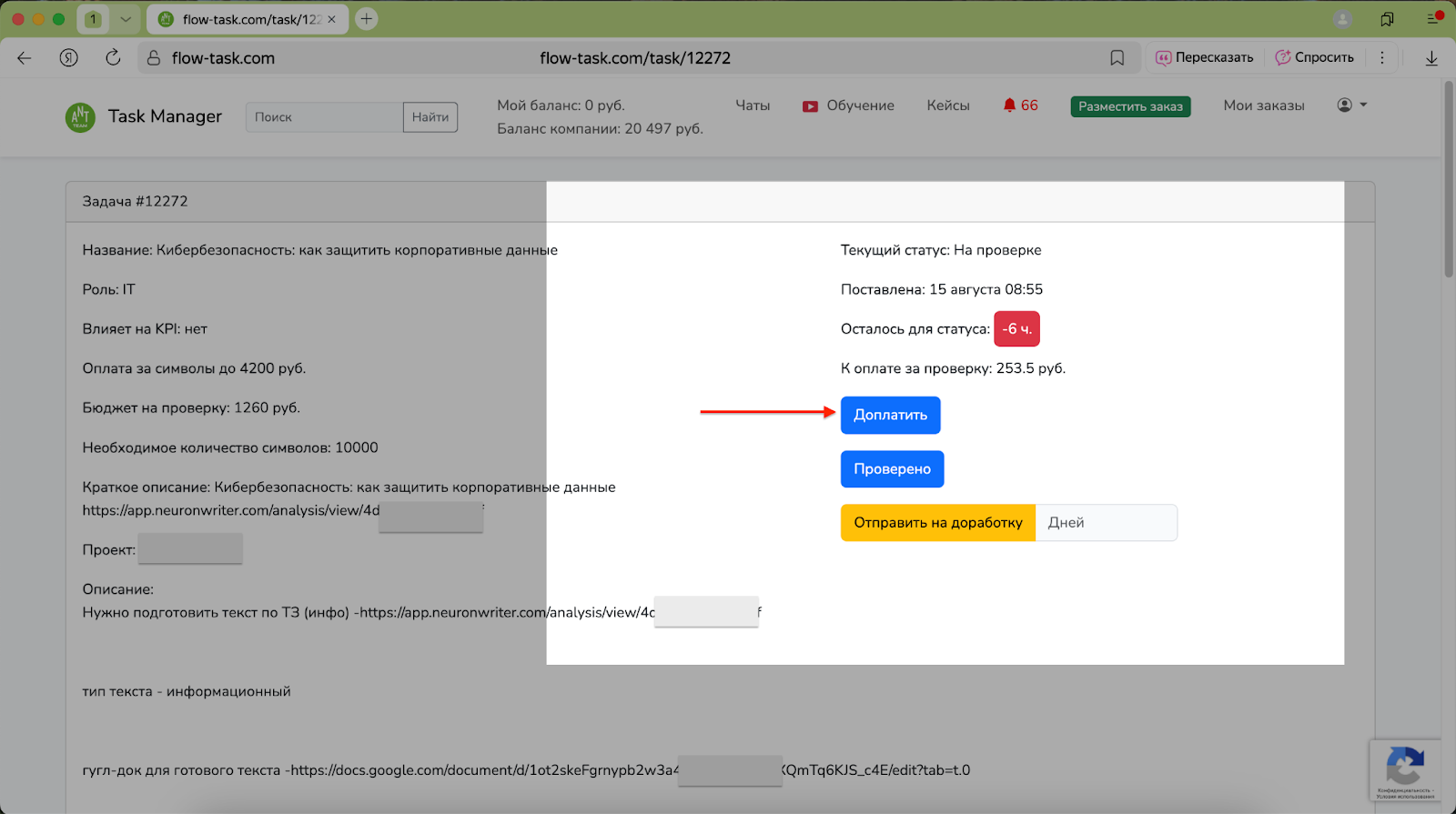Click the Разместить заказ green button

pos(1130,106)
